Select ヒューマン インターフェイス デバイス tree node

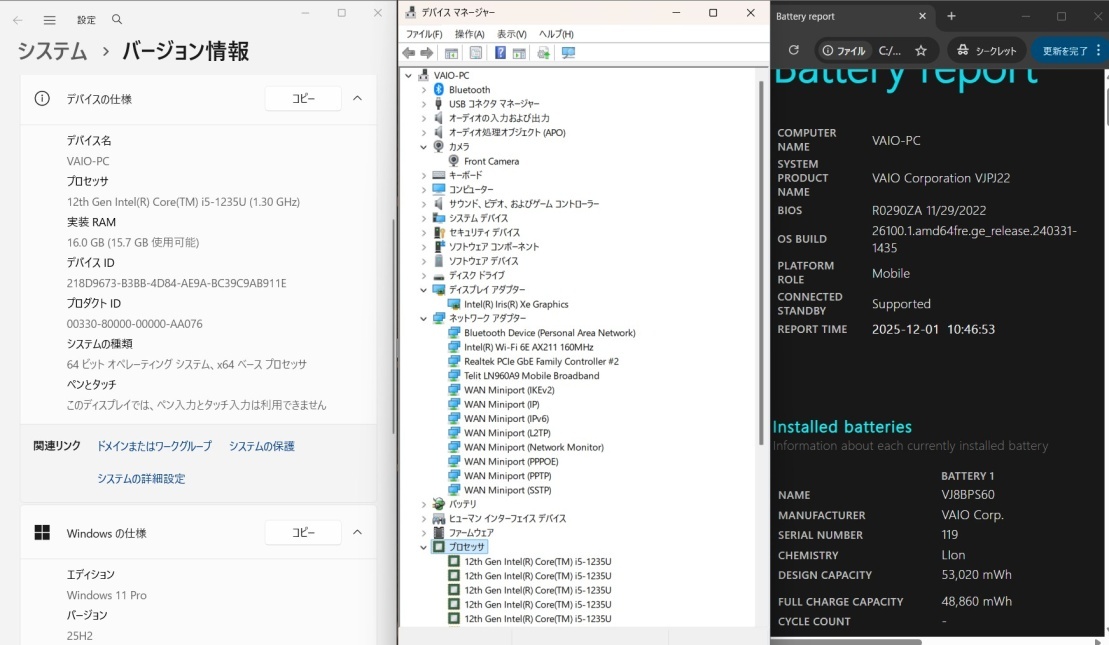click(507, 518)
